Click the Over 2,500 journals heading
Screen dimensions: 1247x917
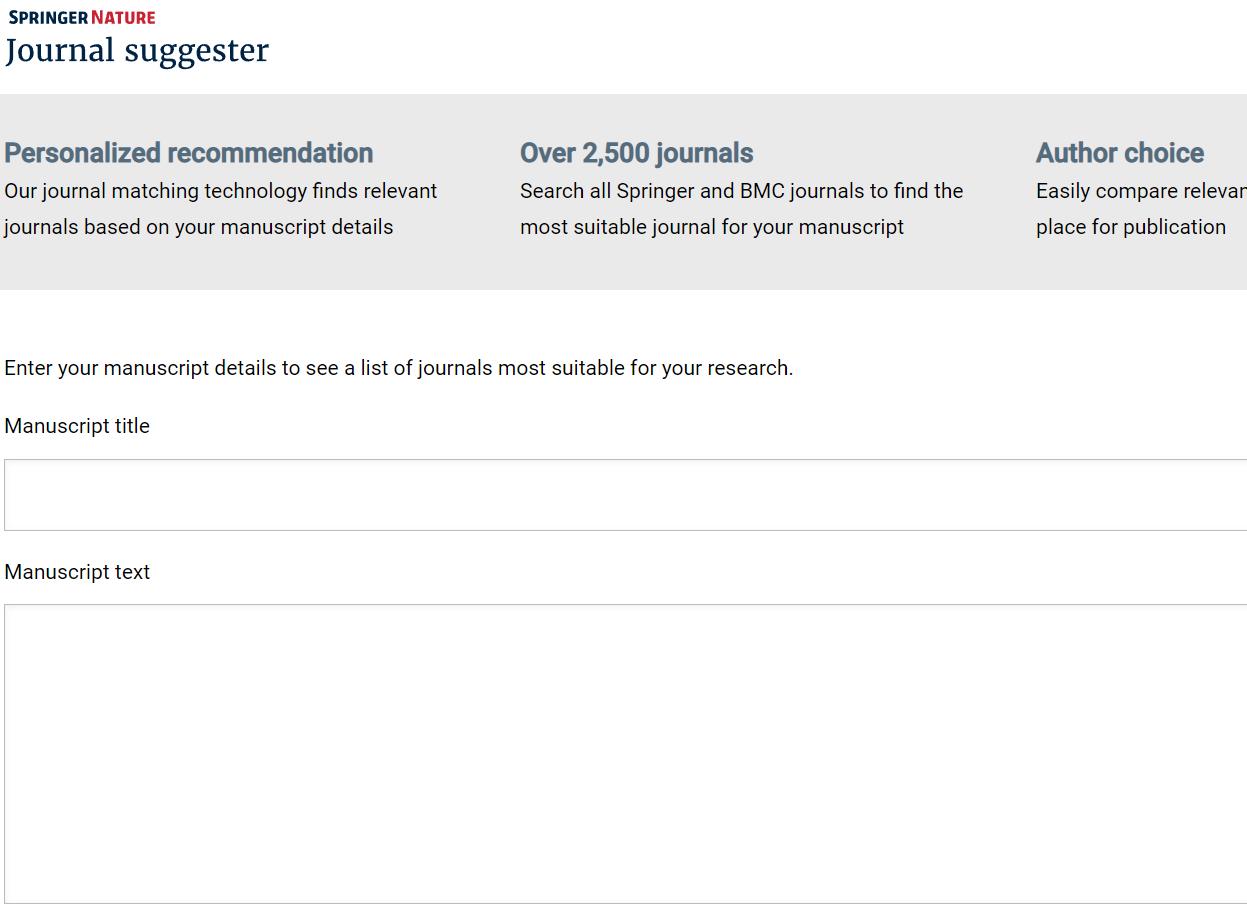coord(636,153)
